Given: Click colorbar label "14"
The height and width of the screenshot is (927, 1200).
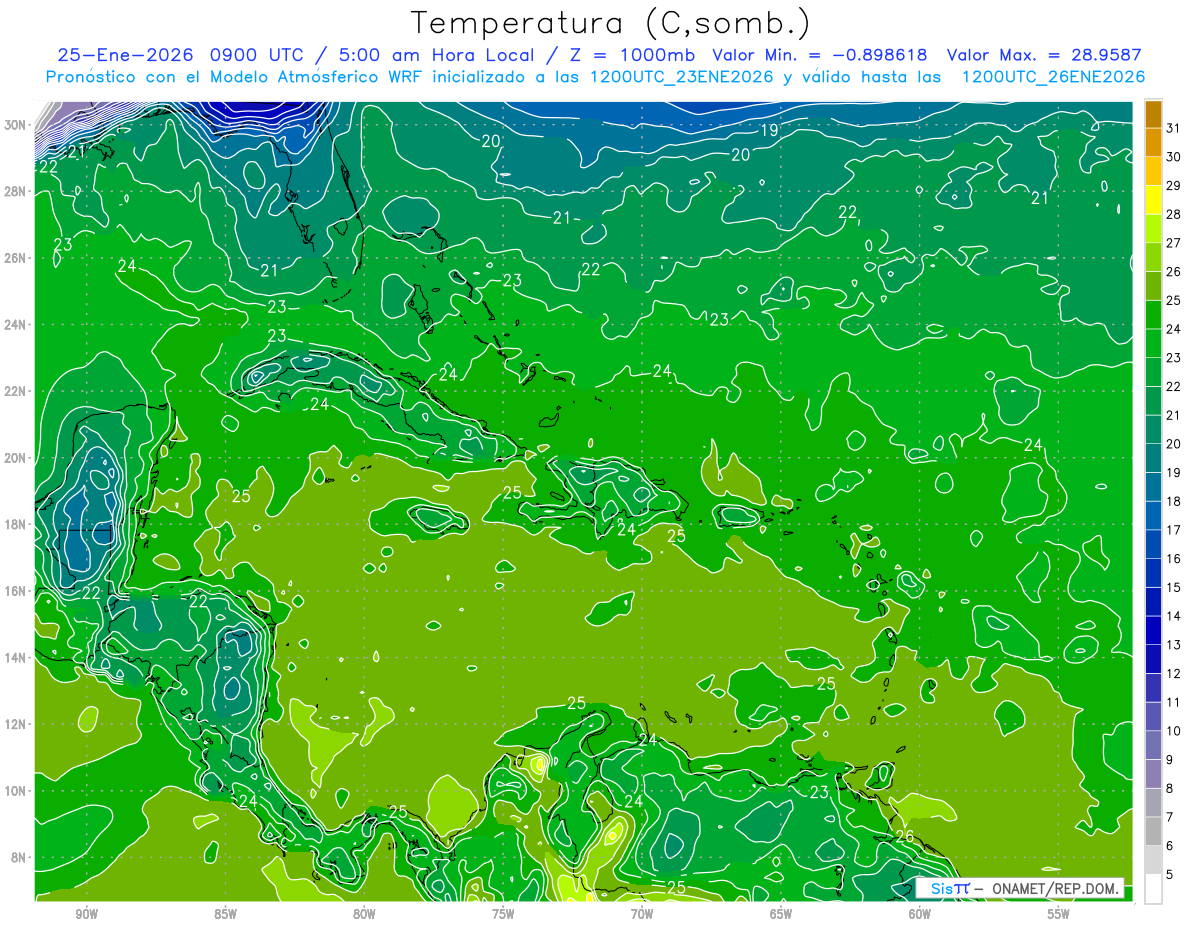Looking at the screenshot, I should click(1173, 616).
